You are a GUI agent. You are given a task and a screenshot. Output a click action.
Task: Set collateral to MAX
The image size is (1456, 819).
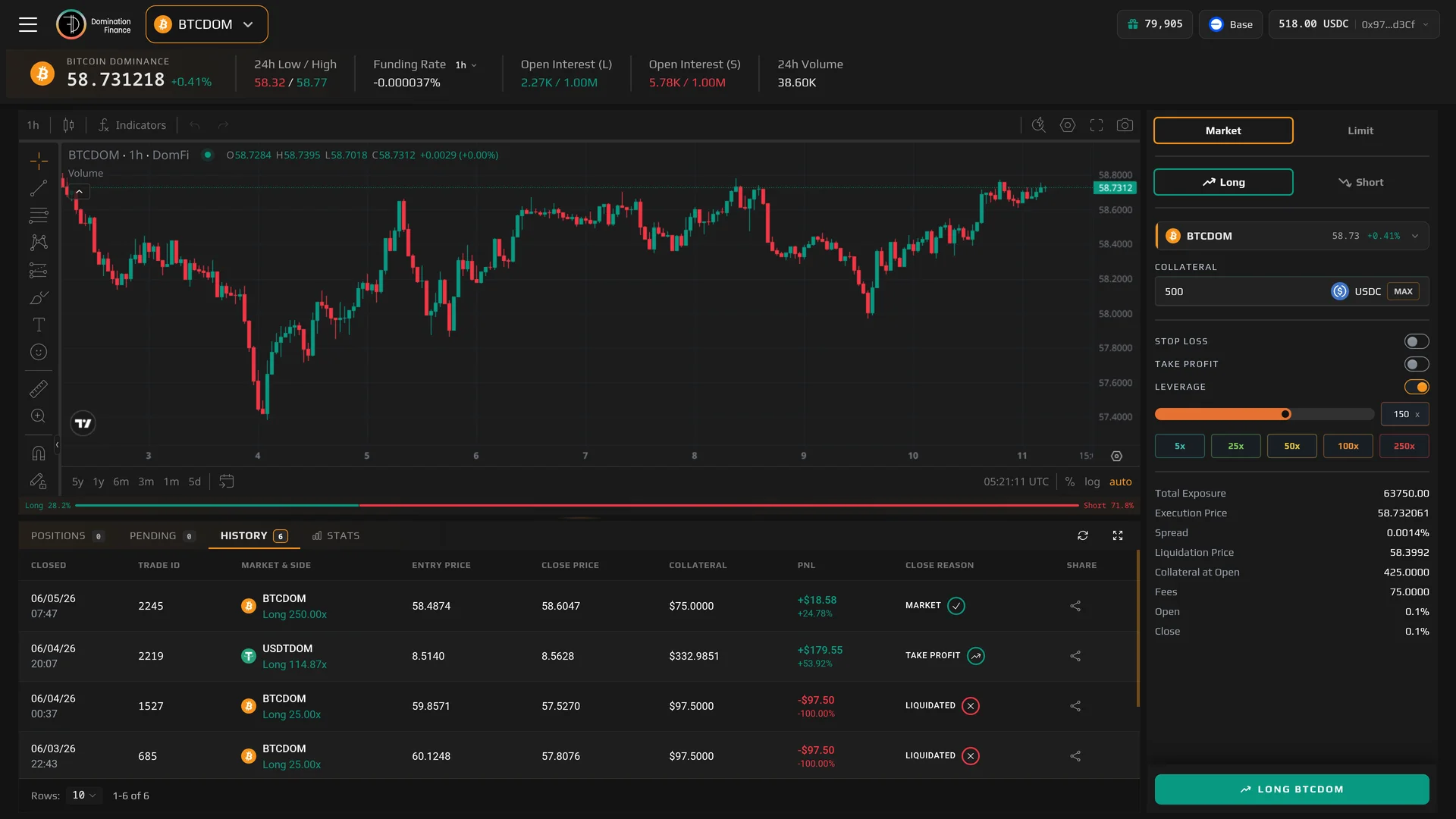click(1403, 291)
